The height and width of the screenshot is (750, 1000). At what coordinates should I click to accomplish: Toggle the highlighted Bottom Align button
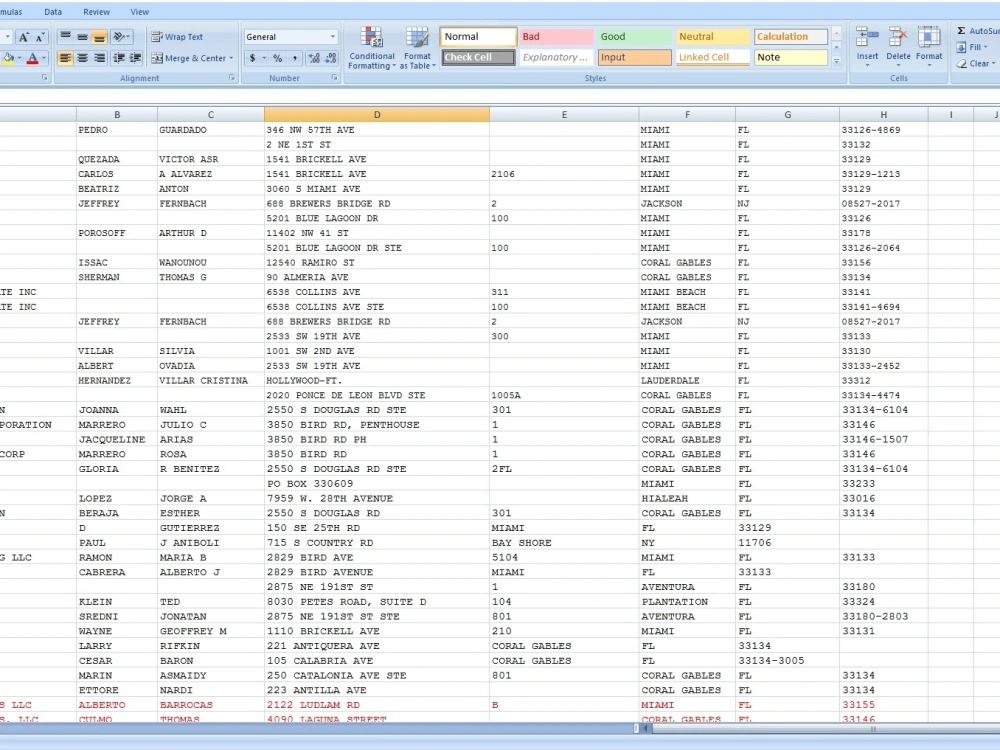pos(99,37)
